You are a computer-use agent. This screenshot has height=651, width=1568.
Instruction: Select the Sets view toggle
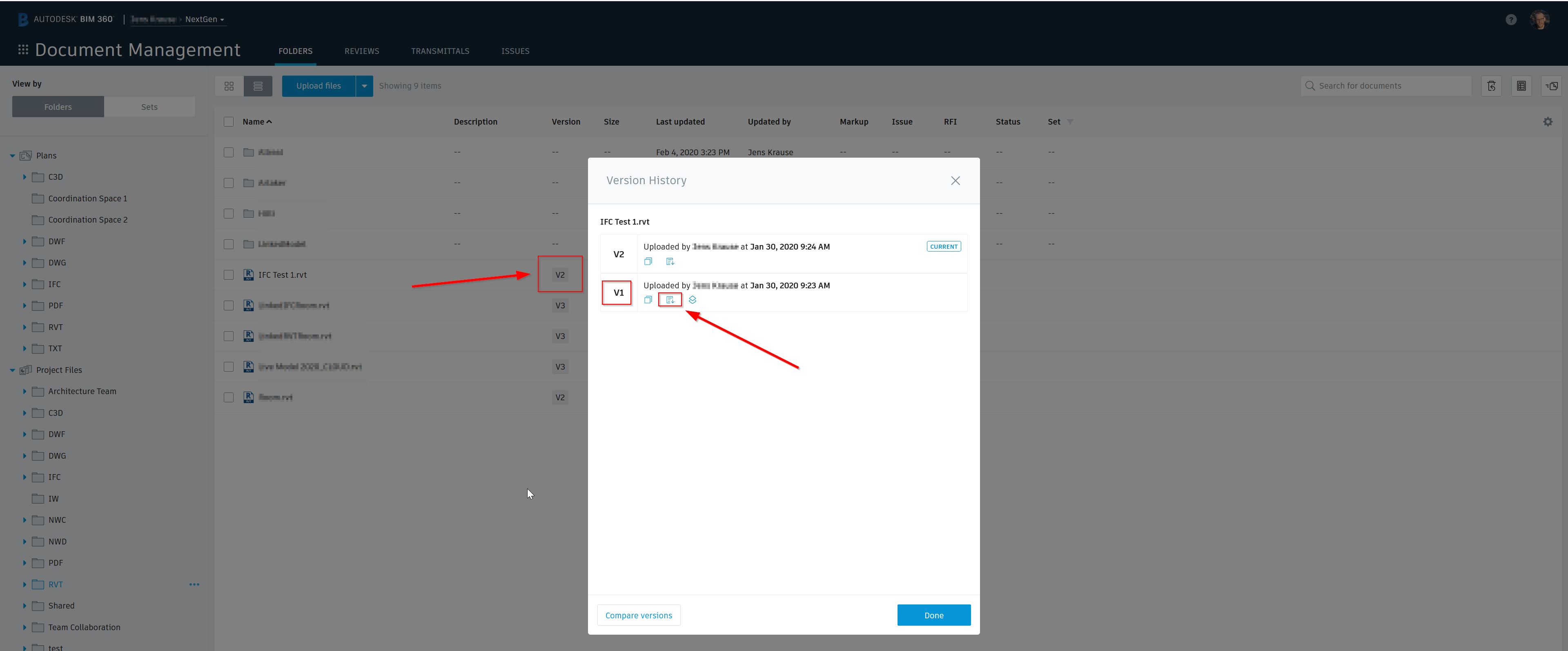[x=149, y=107]
